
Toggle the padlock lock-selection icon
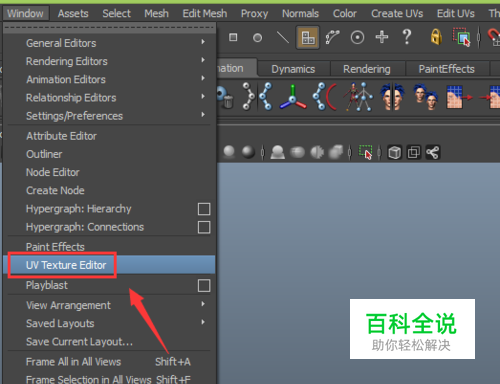[x=436, y=37]
